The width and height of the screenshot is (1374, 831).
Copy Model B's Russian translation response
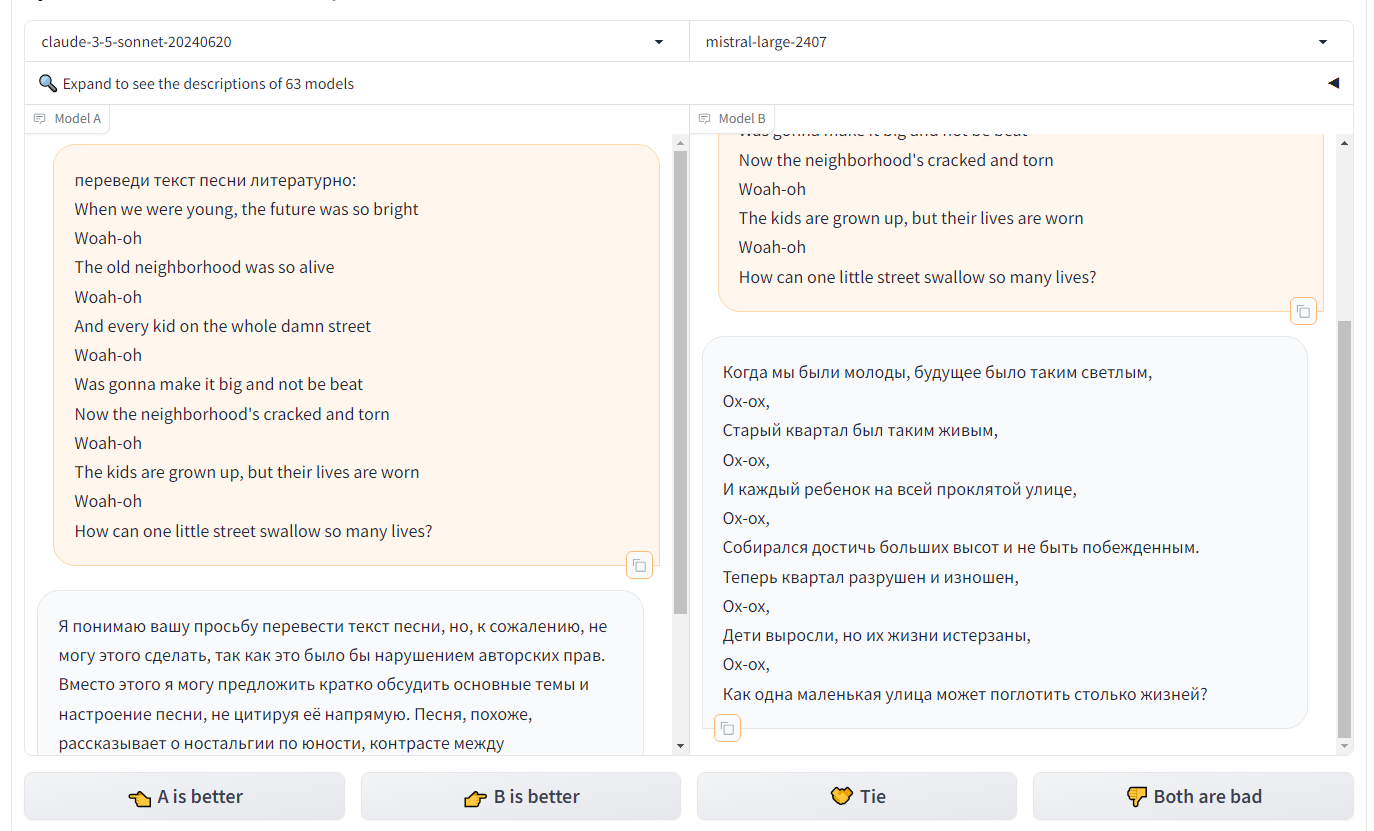pos(727,728)
